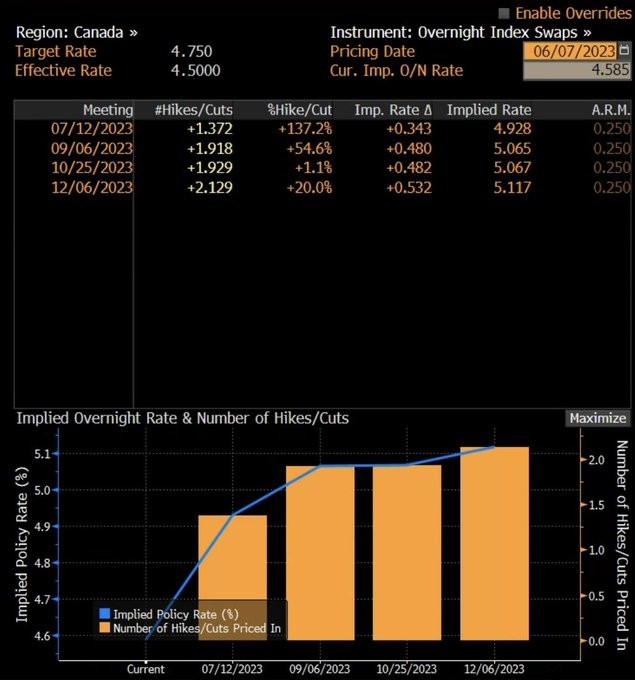The image size is (635, 680).
Task: Click the orange Hikes/Cuts Priced In legend swatch
Action: pyautogui.click(x=105, y=628)
